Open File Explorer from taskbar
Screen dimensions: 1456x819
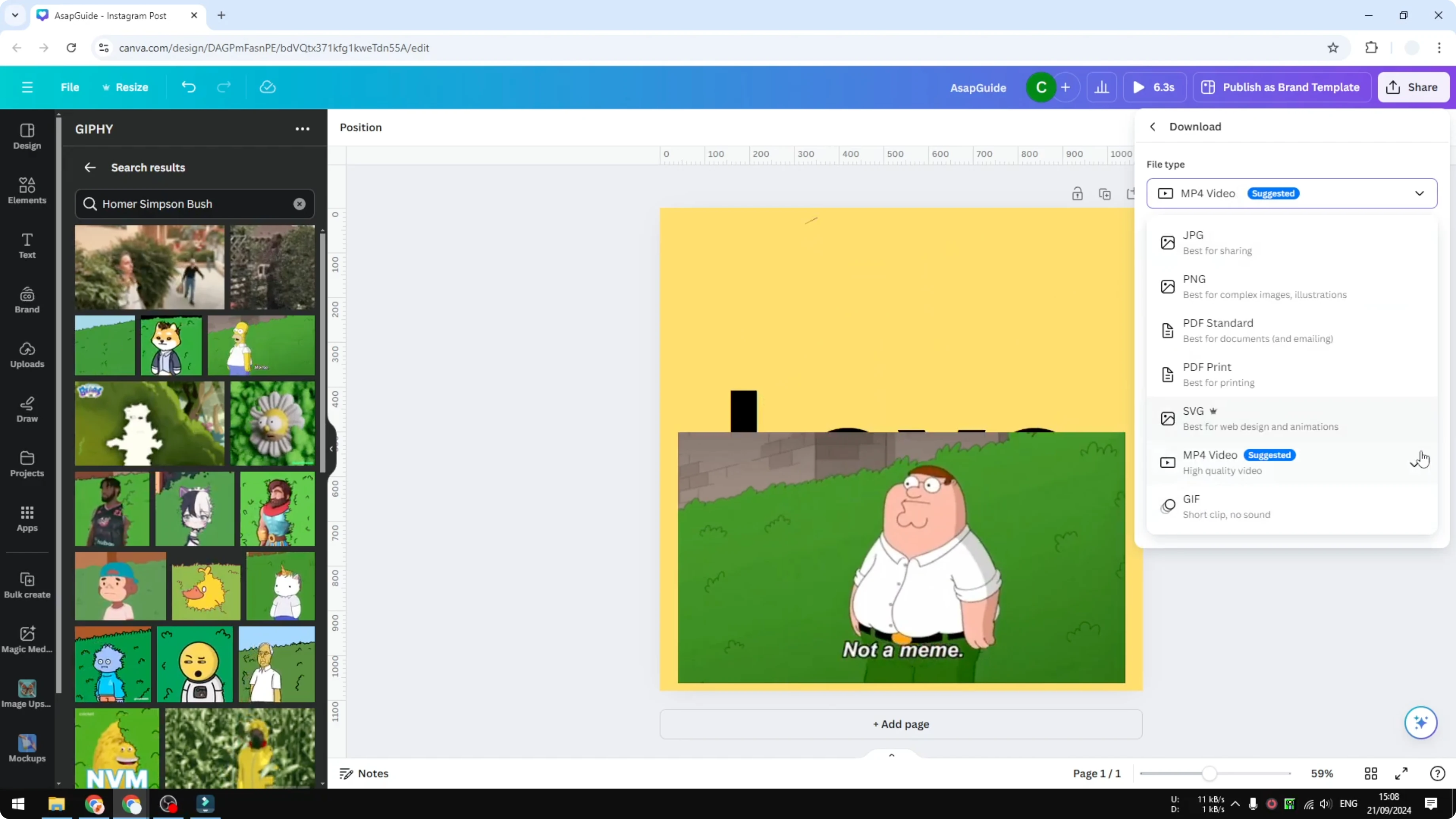click(57, 804)
